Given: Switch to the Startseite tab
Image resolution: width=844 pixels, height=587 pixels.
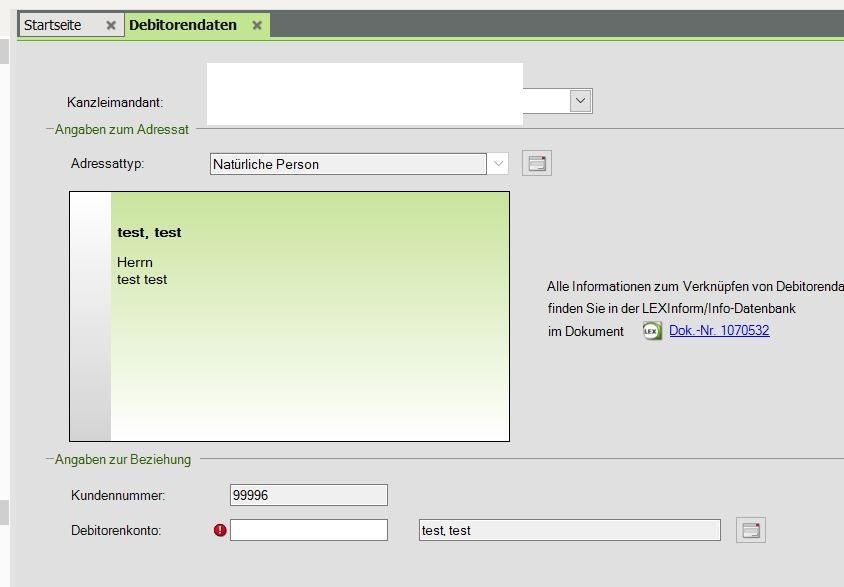Looking at the screenshot, I should 53,25.
